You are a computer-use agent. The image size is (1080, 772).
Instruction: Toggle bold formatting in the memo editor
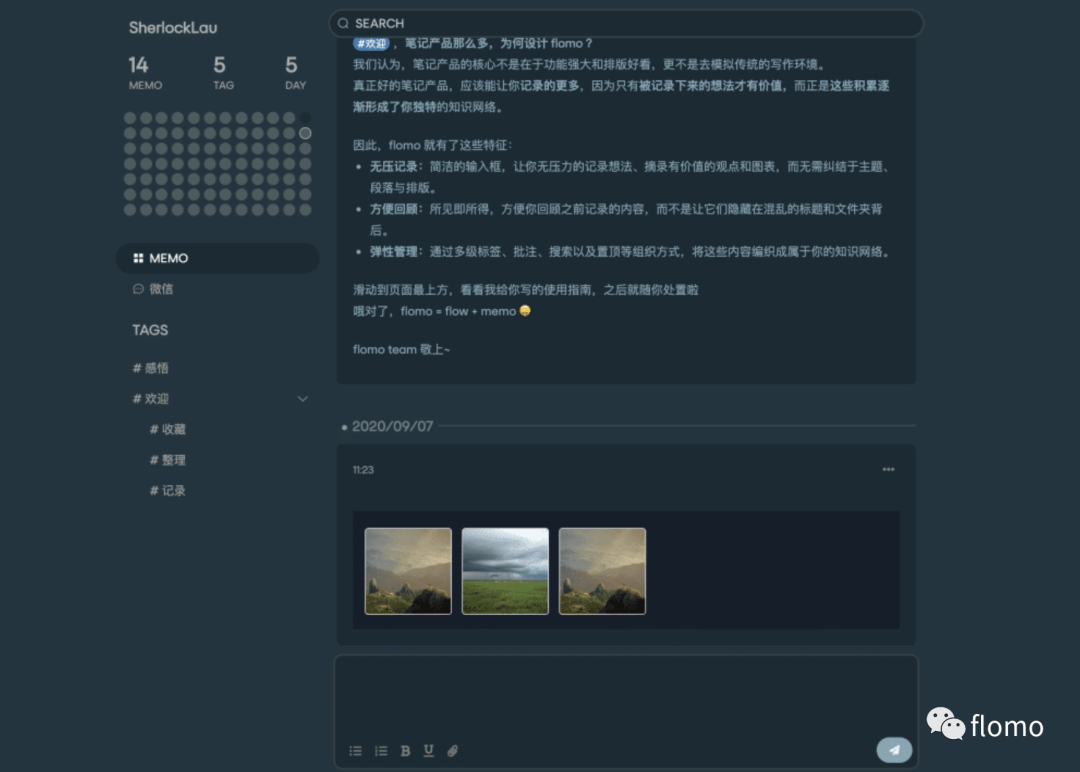coord(405,751)
